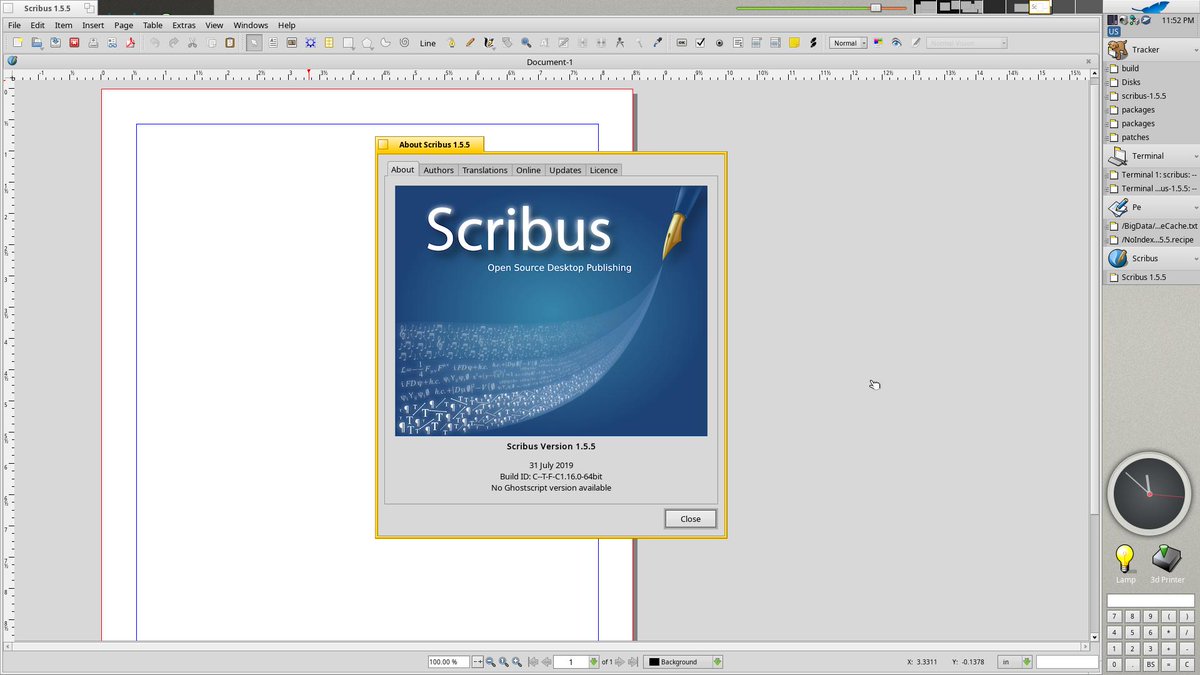Select the Eye Dropper tool
This screenshot has height=675, width=1200.
coord(657,43)
